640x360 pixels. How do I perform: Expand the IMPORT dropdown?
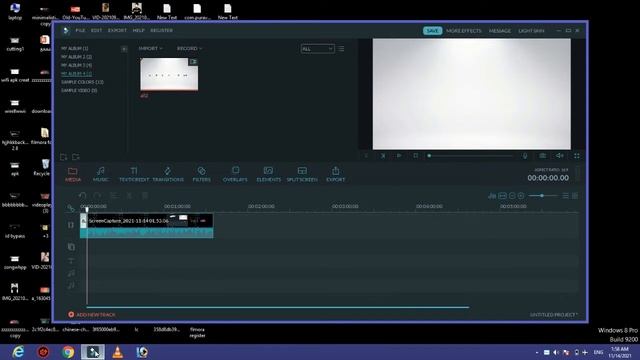pos(150,49)
